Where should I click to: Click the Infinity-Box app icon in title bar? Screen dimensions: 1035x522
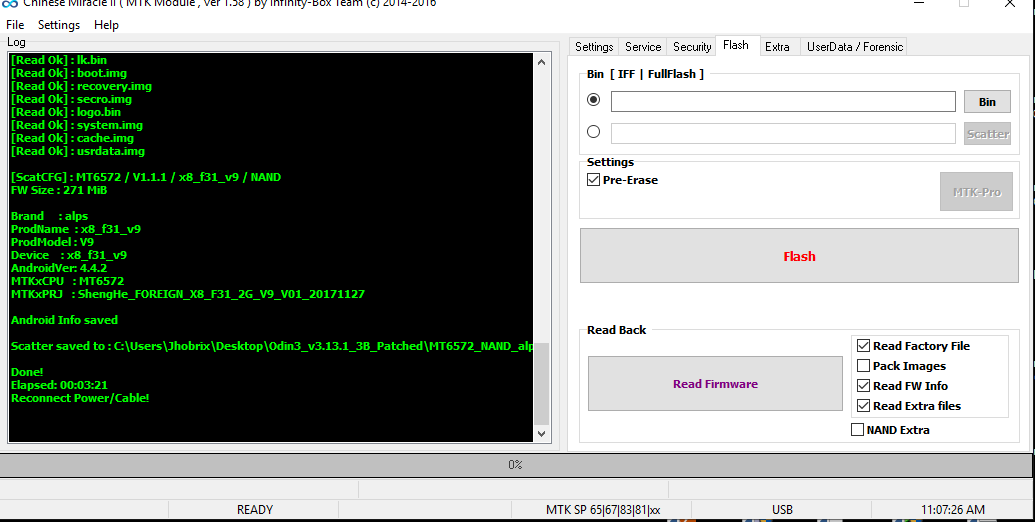[9, 3]
